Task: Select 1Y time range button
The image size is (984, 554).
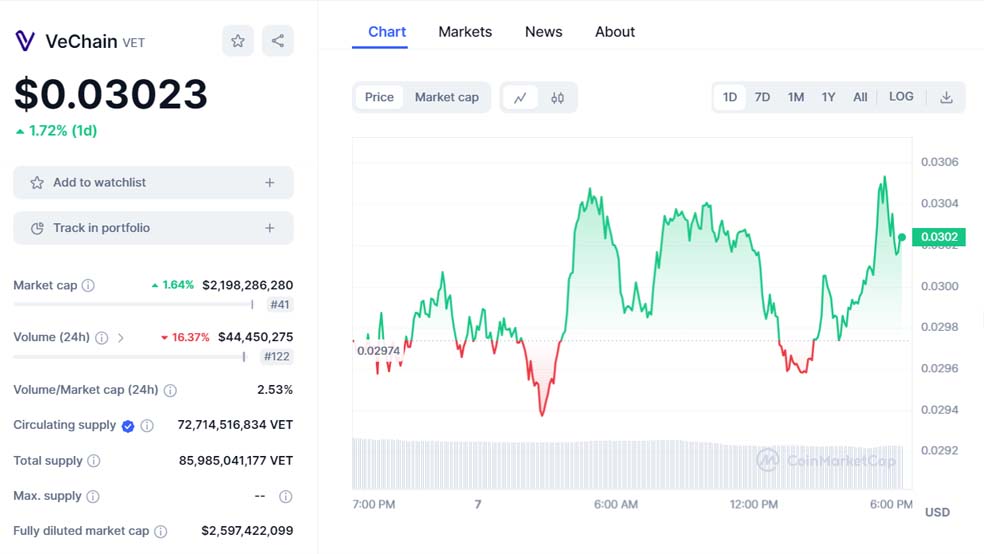Action: (828, 97)
